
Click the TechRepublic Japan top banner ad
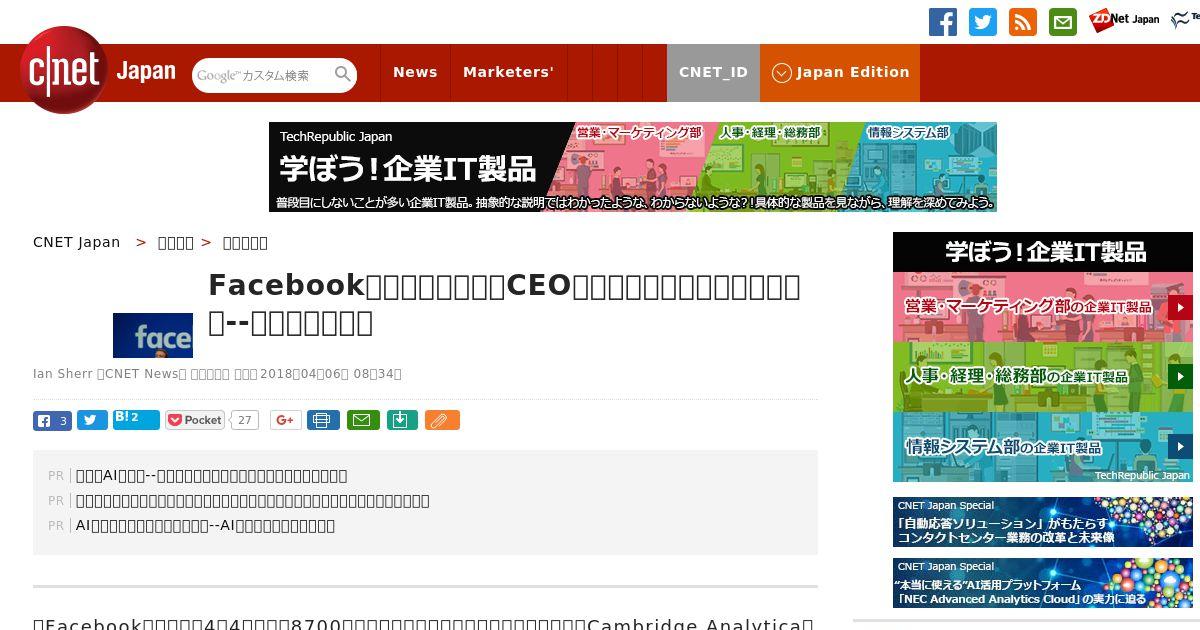(633, 167)
